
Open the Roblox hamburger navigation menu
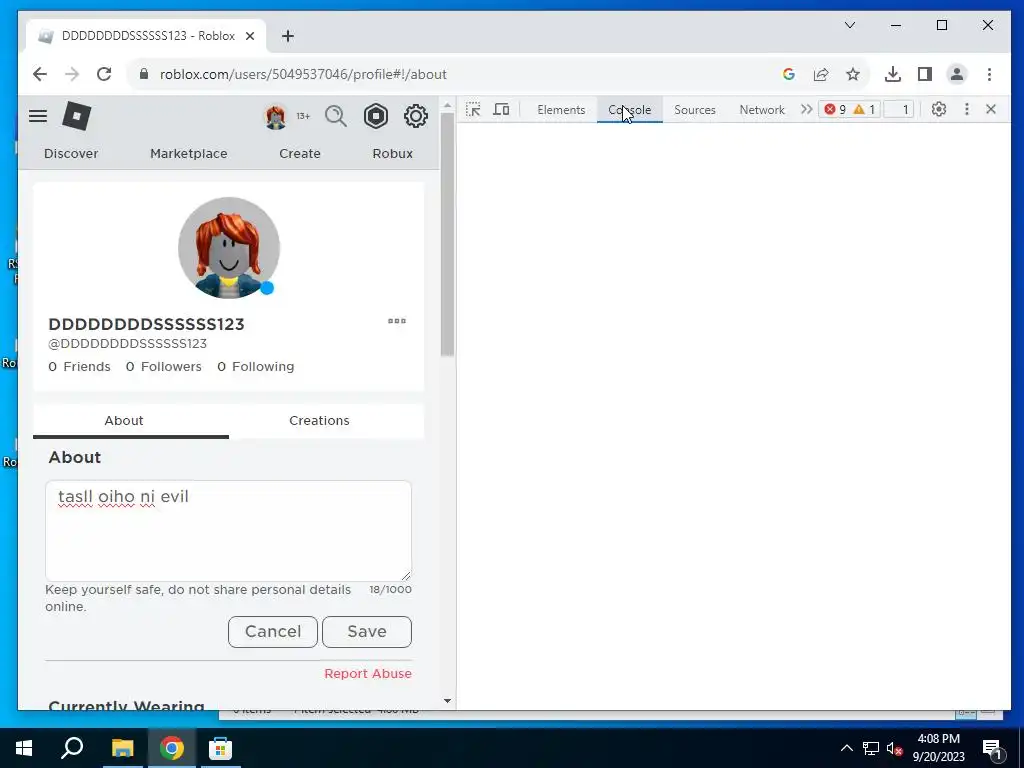click(x=38, y=116)
